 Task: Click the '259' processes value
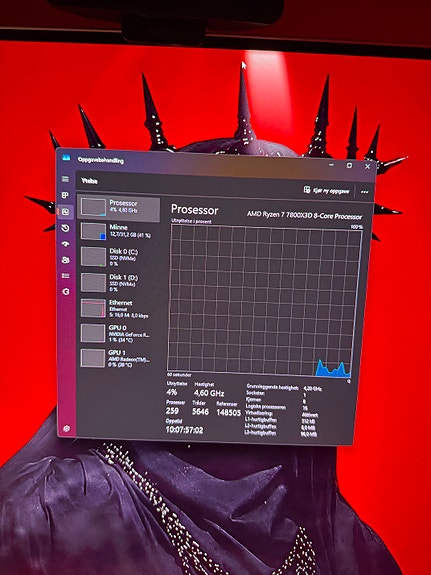coord(172,411)
